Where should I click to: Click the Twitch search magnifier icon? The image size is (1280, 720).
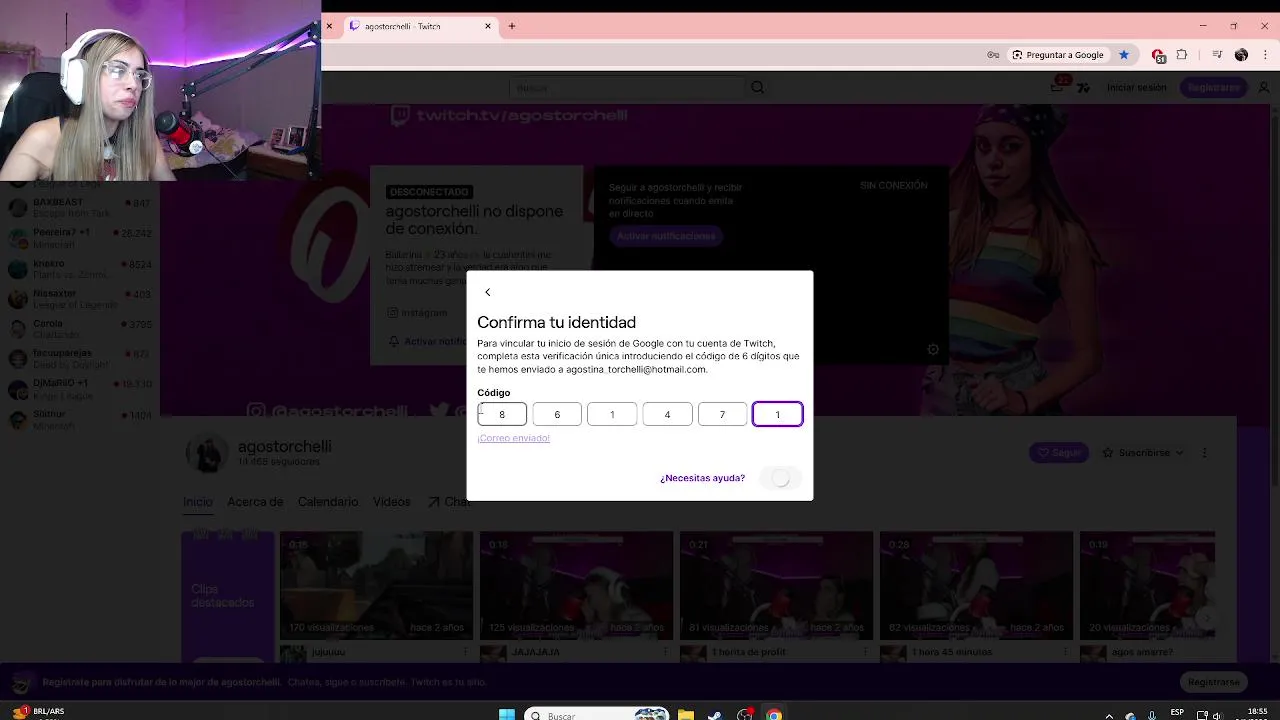pyautogui.click(x=757, y=87)
